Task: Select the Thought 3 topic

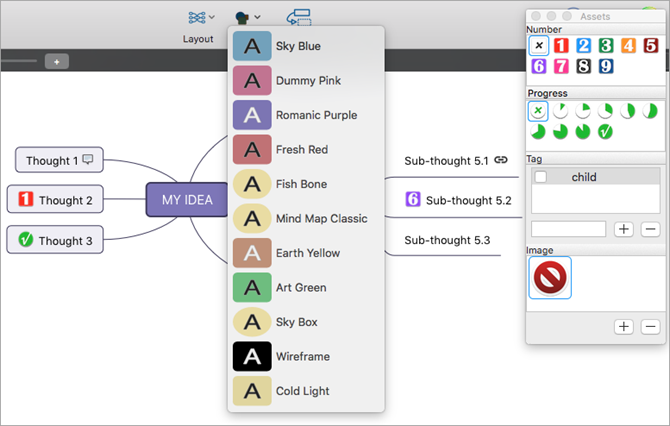Action: point(55,239)
